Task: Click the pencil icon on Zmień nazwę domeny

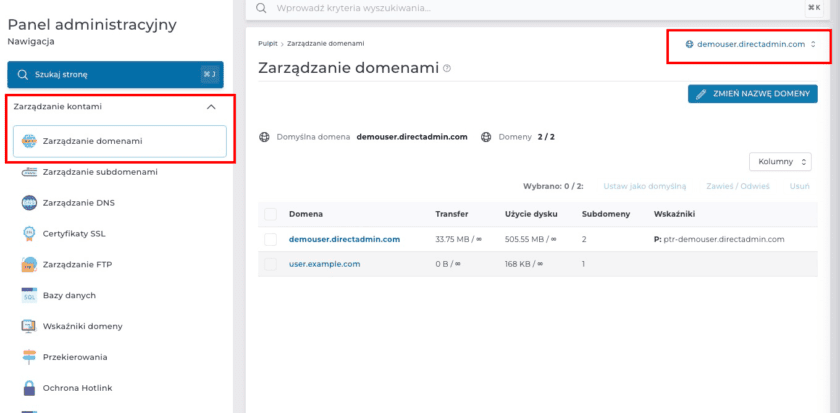Action: [701, 94]
